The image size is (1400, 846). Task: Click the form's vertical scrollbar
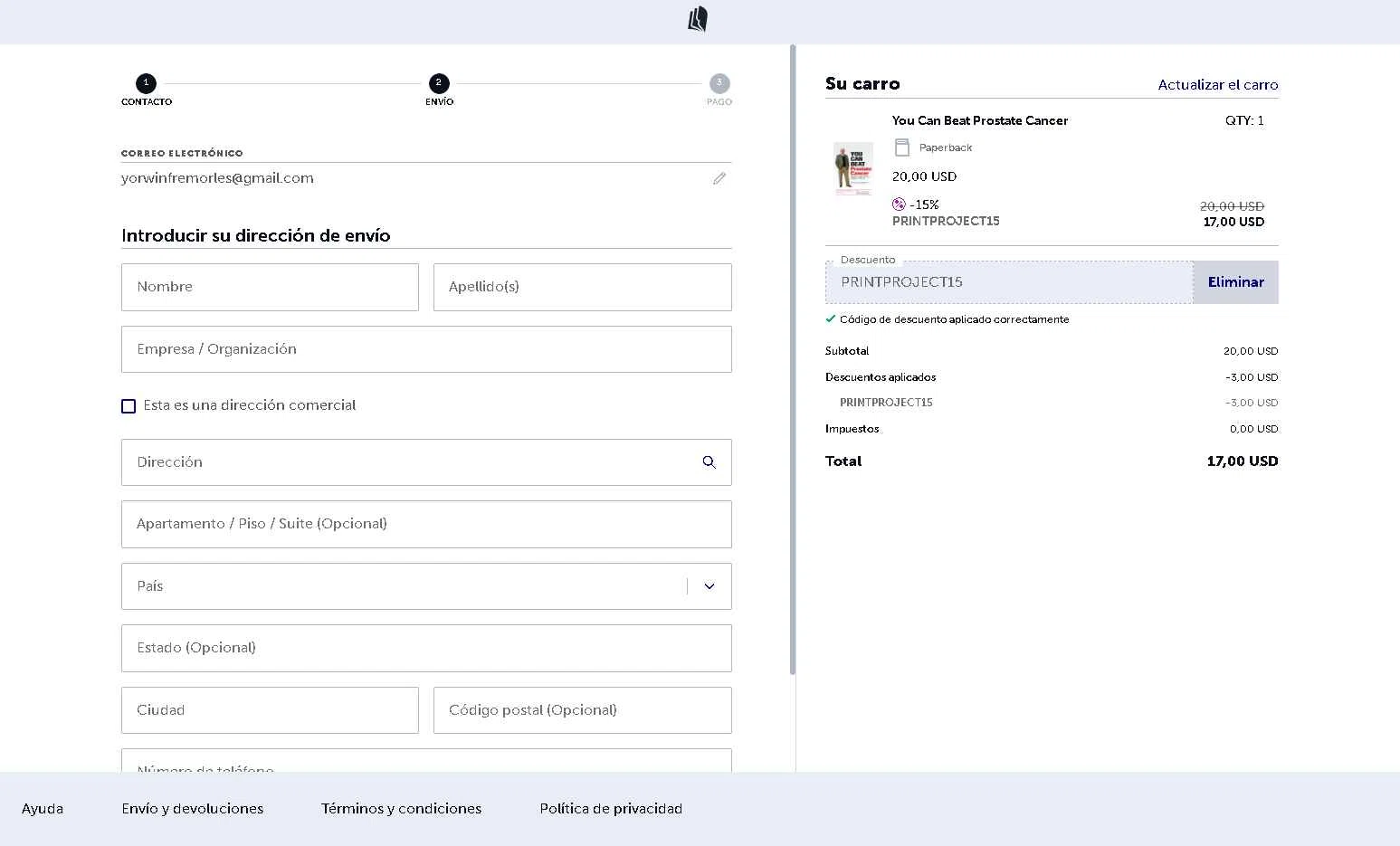click(x=793, y=362)
